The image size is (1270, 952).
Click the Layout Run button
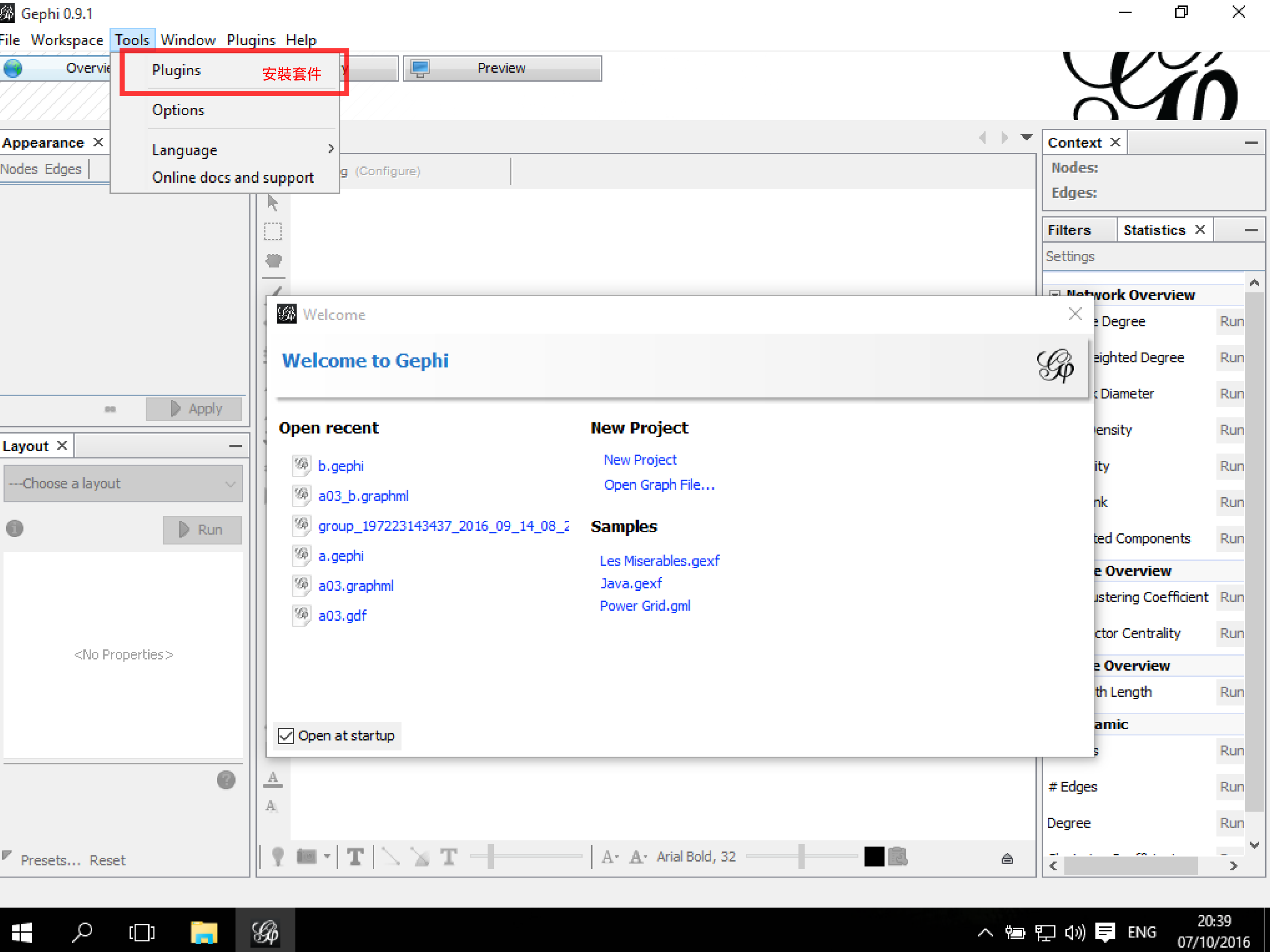coord(202,529)
